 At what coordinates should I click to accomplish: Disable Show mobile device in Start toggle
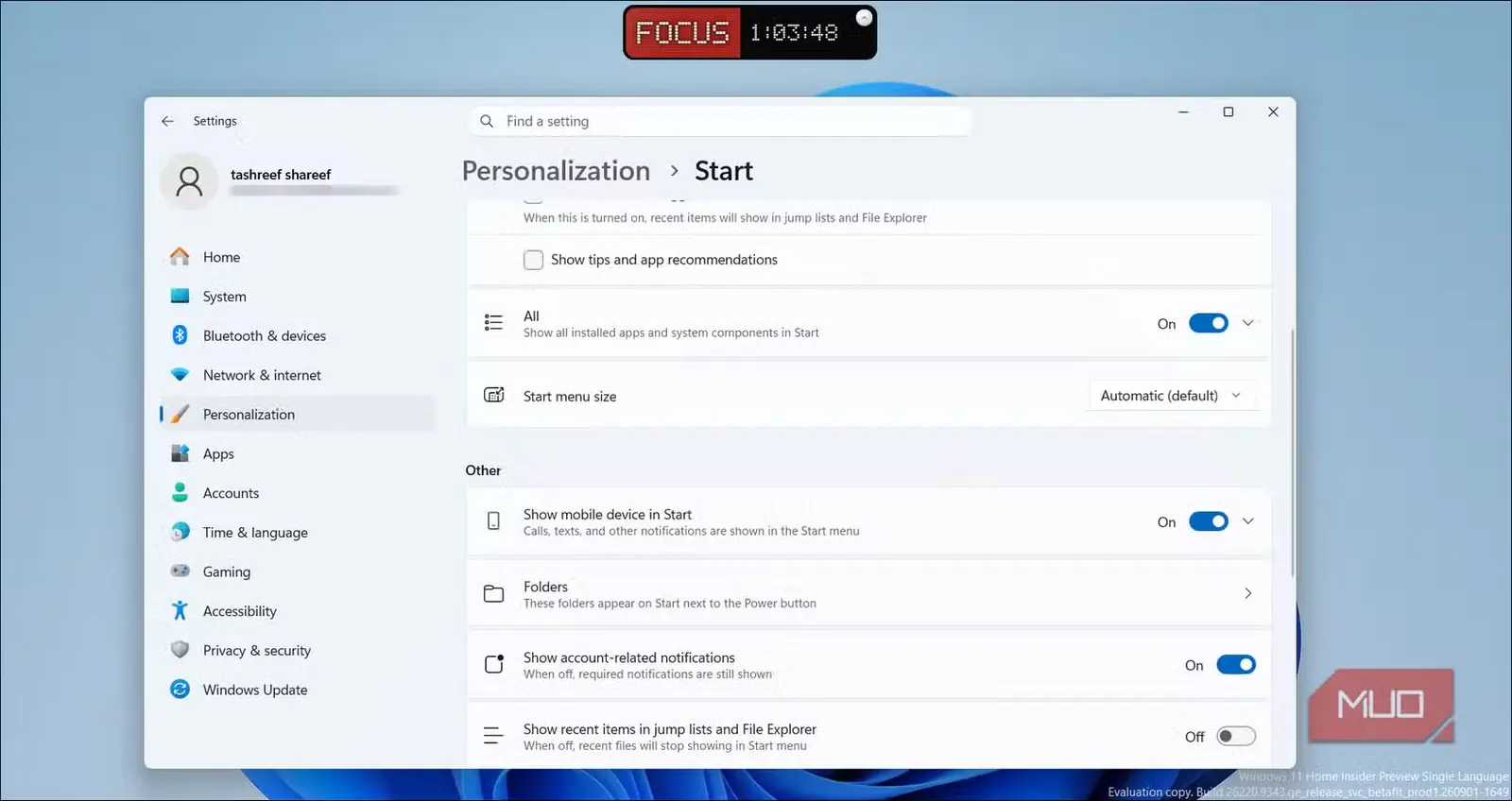click(1208, 521)
